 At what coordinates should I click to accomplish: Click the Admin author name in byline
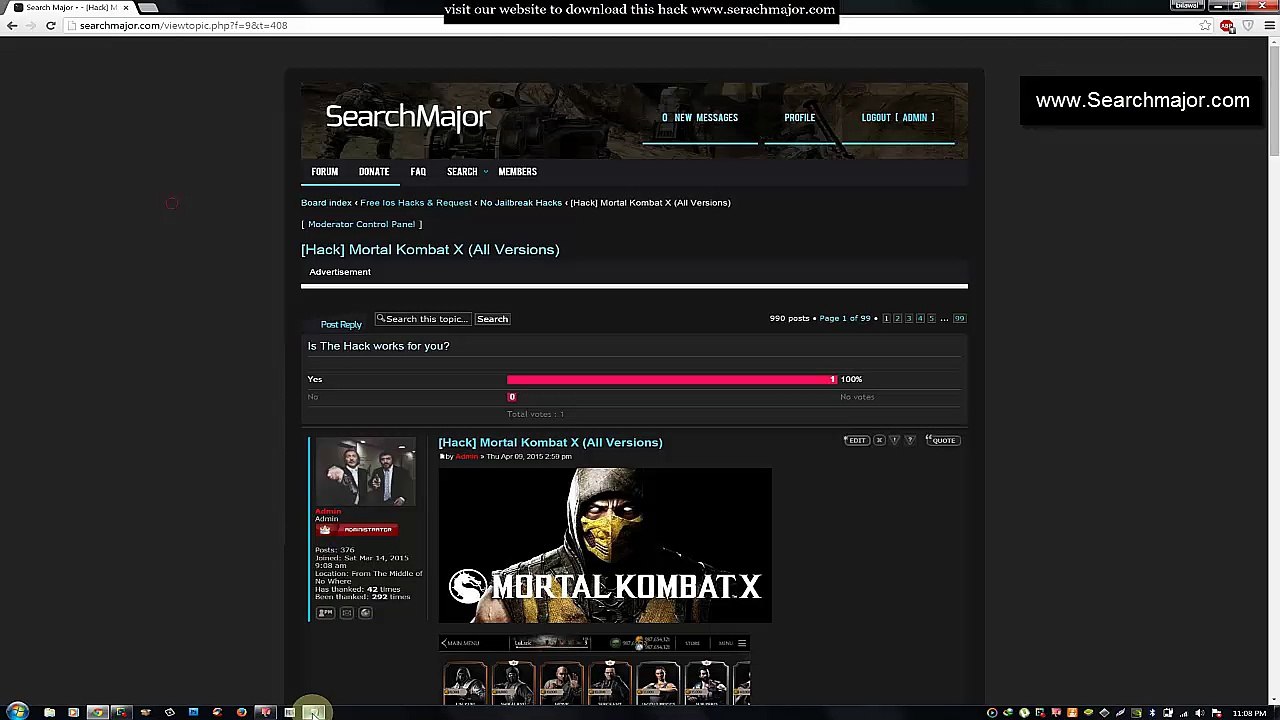coord(467,457)
